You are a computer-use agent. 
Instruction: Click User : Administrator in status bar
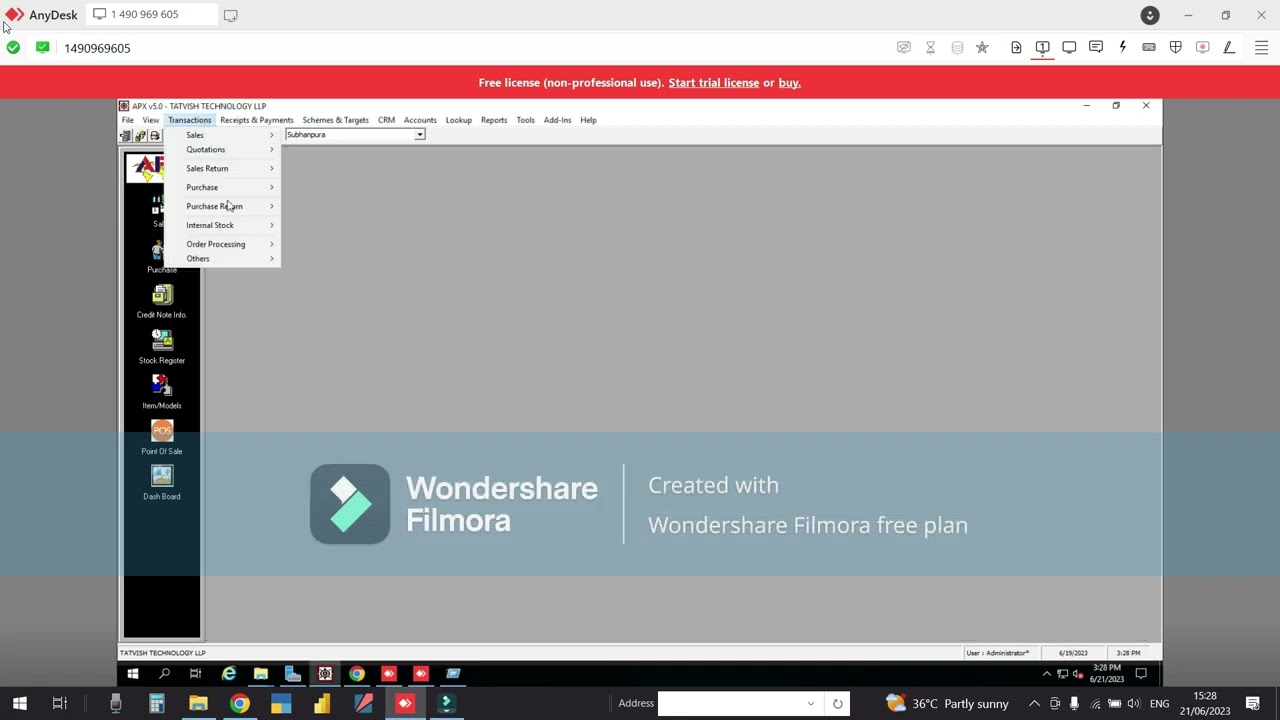[997, 653]
